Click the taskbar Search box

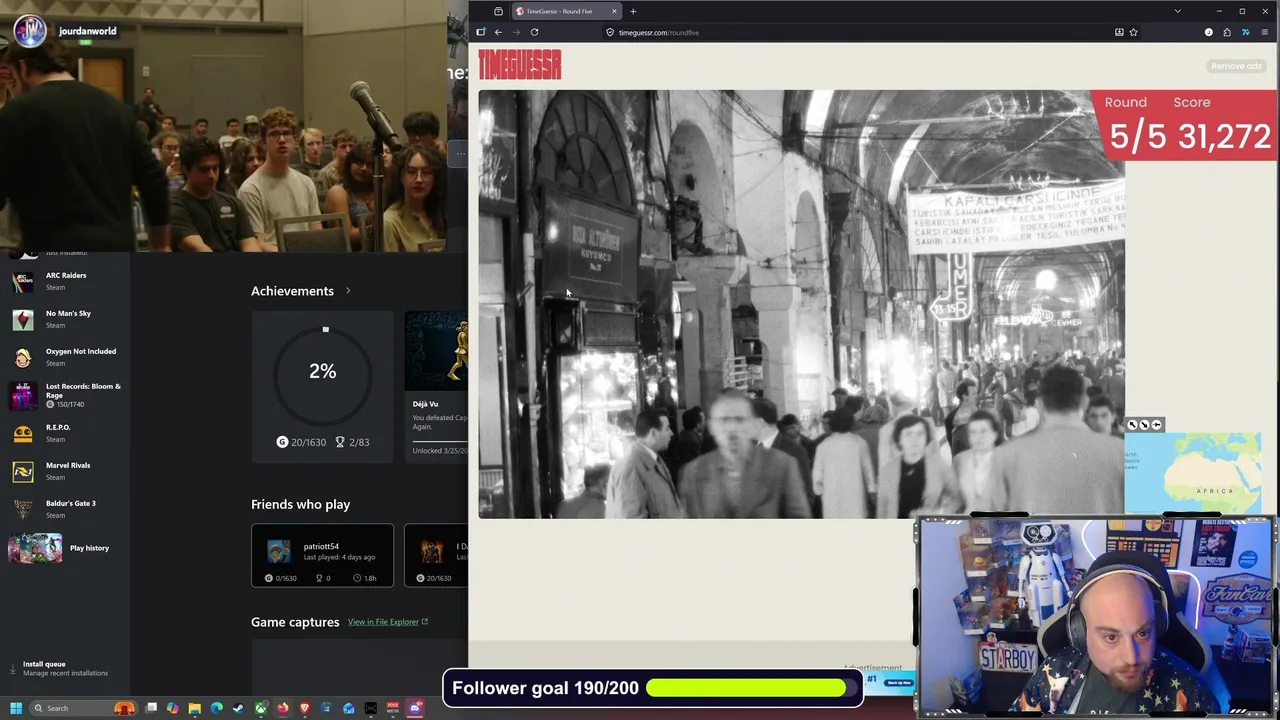pyautogui.click(x=83, y=708)
